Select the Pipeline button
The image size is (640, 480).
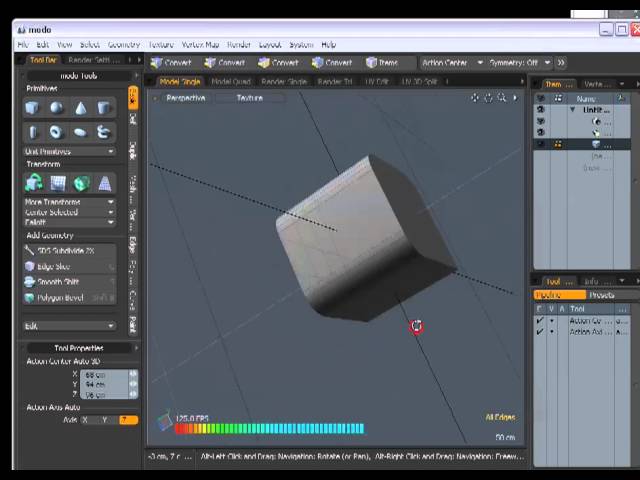click(x=560, y=295)
